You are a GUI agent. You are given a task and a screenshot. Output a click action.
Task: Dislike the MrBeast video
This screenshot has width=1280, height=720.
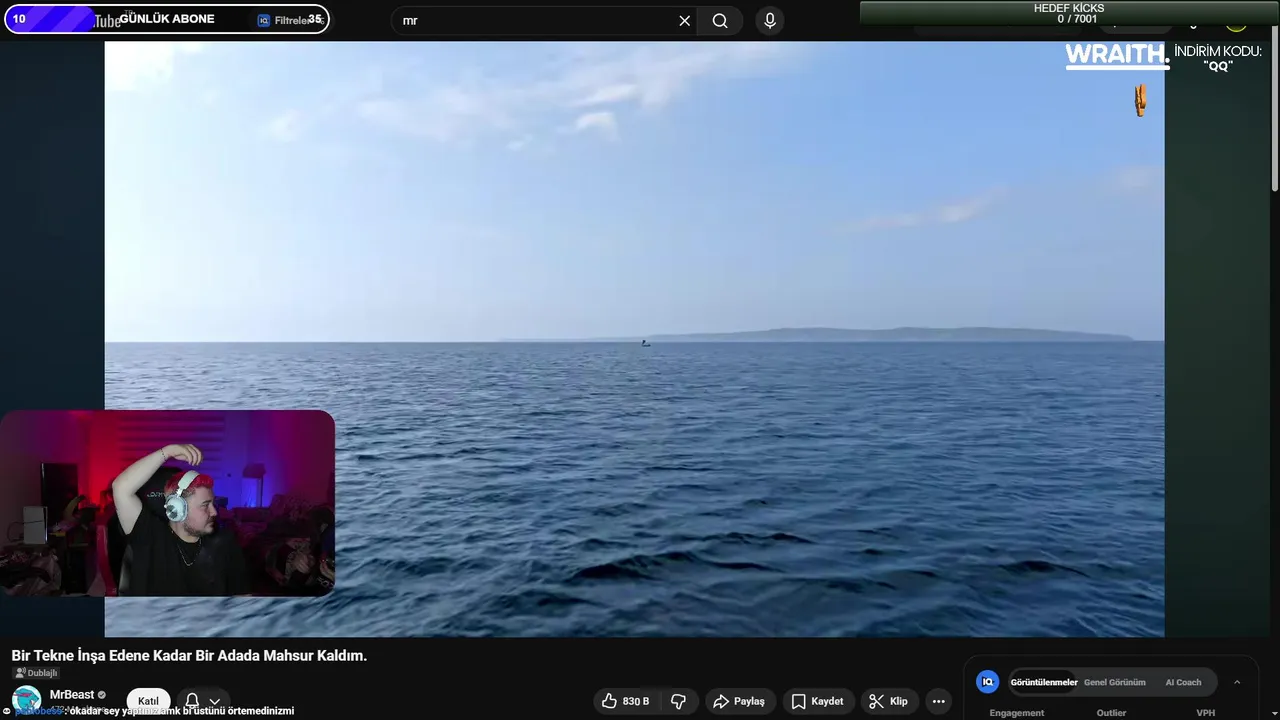pyautogui.click(x=678, y=701)
